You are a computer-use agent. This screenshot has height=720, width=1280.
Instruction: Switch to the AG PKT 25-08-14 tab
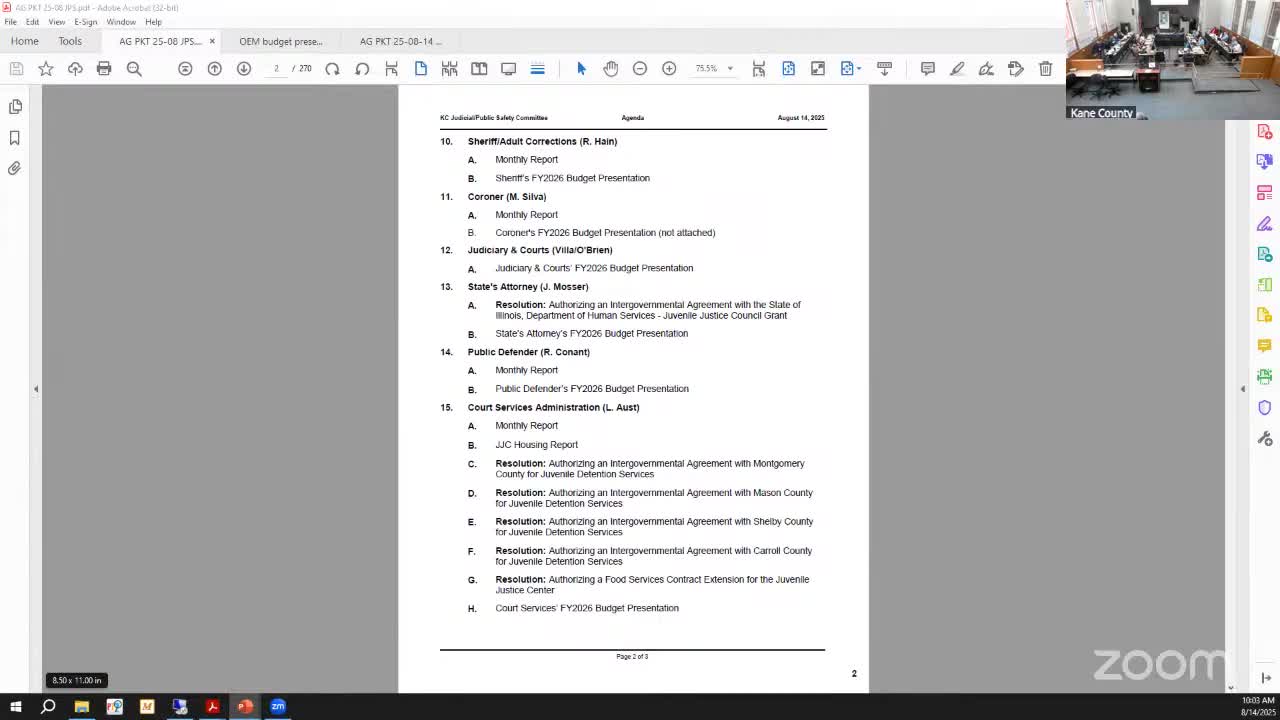point(400,41)
